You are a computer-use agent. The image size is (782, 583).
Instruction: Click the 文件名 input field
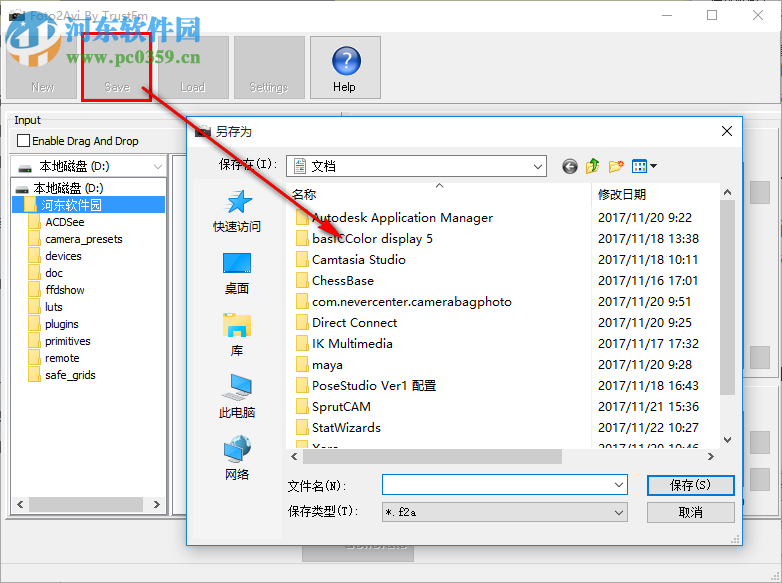(497, 485)
